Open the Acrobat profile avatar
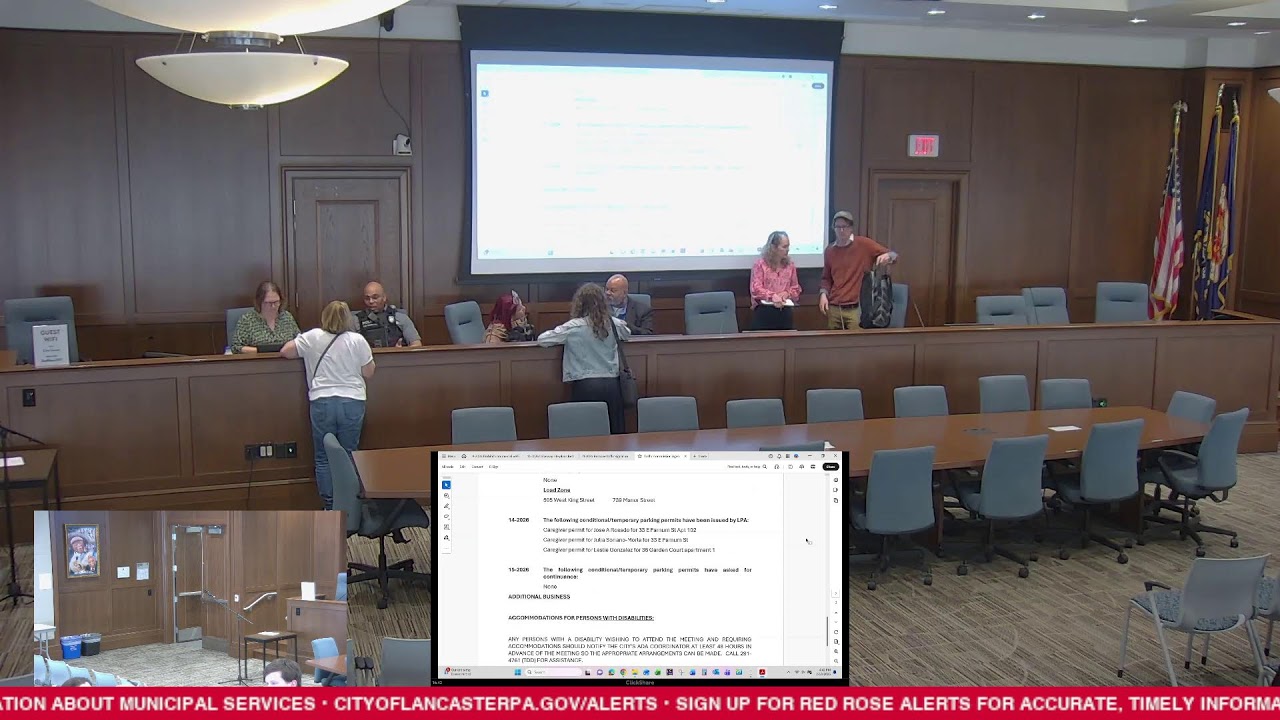 [796, 456]
